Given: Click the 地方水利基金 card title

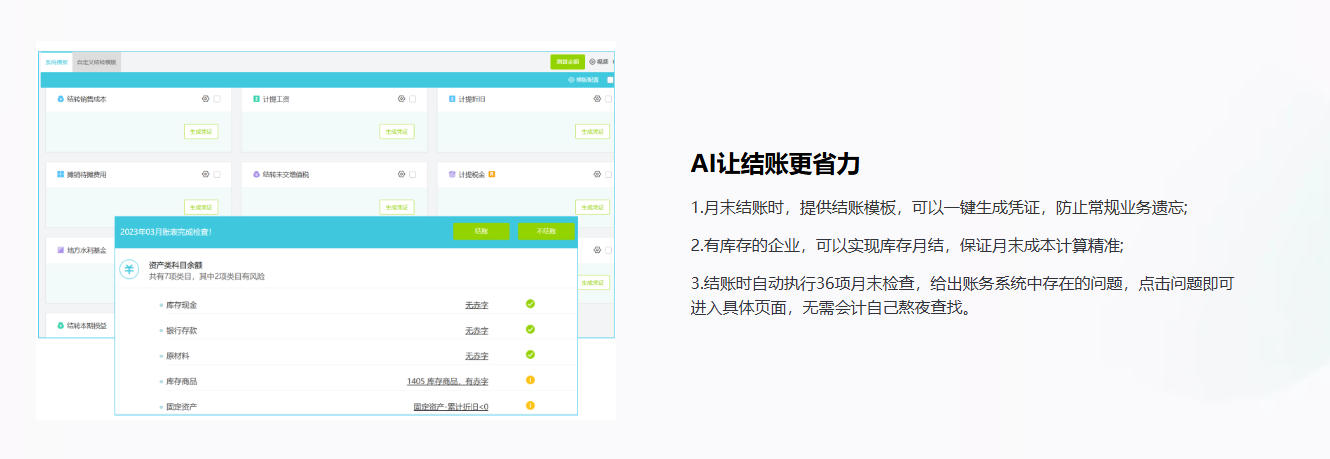Looking at the screenshot, I should tap(86, 250).
